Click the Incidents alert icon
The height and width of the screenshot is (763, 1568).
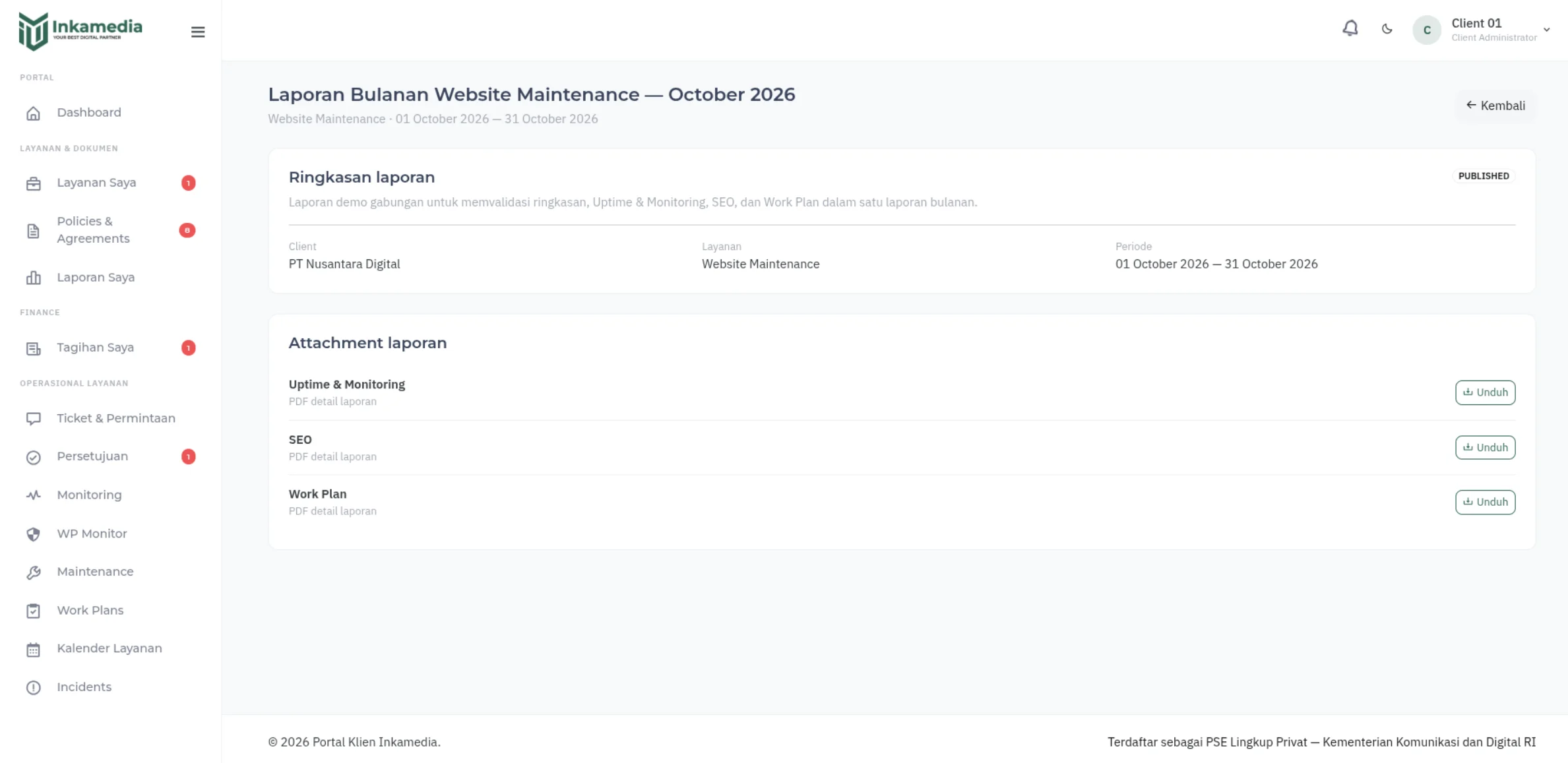click(33, 688)
